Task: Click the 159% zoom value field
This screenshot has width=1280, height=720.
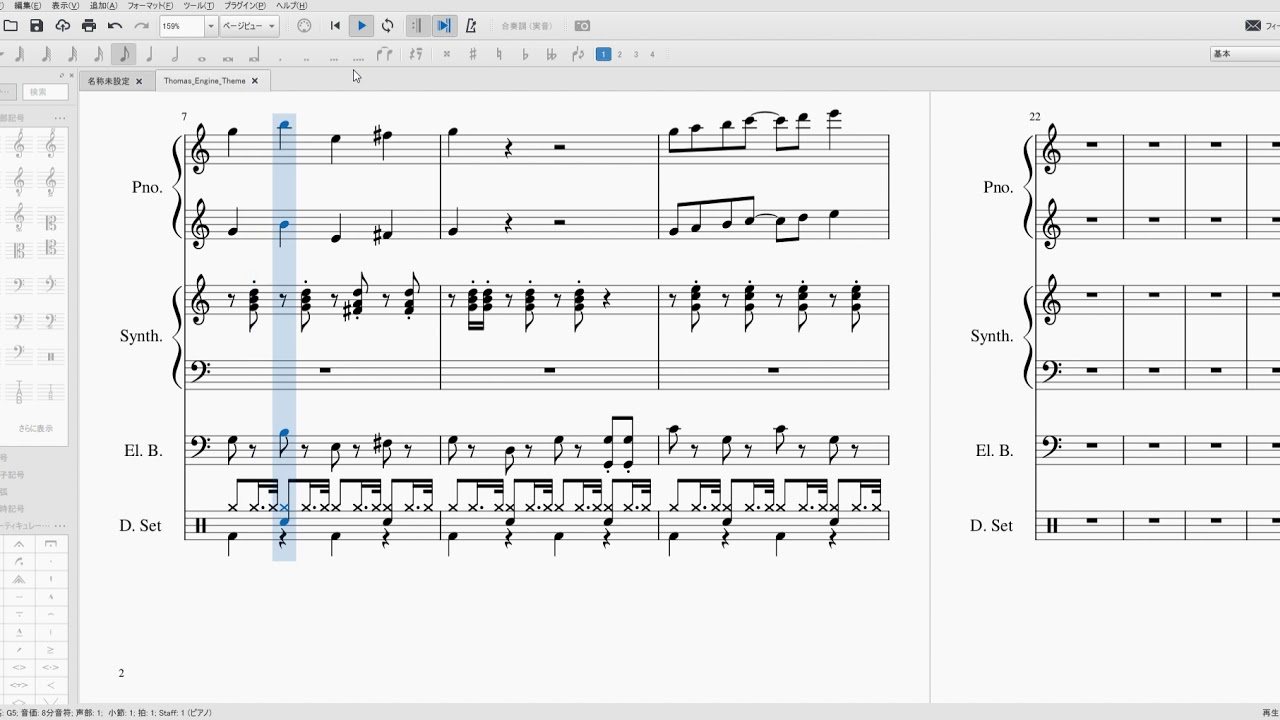Action: (x=182, y=26)
